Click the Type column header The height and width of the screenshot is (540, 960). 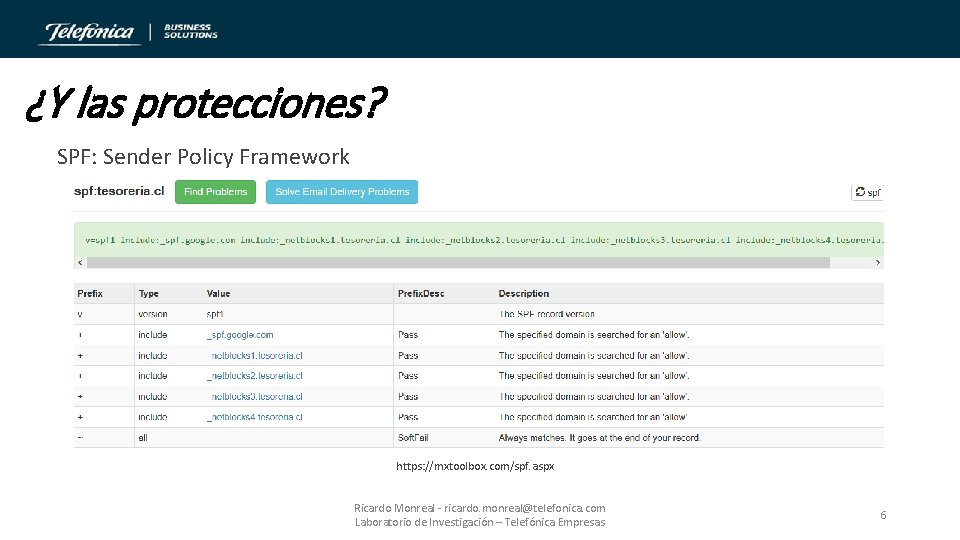pyautogui.click(x=149, y=294)
